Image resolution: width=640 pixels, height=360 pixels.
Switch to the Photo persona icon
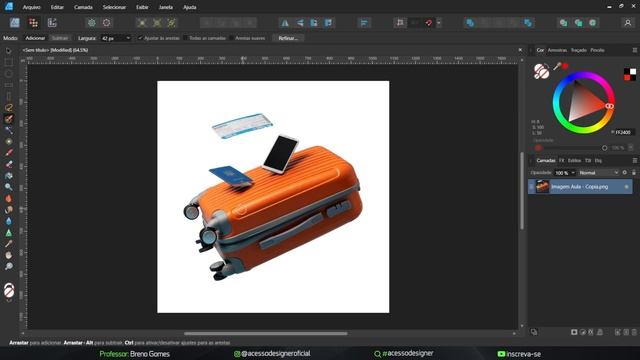(15, 23)
